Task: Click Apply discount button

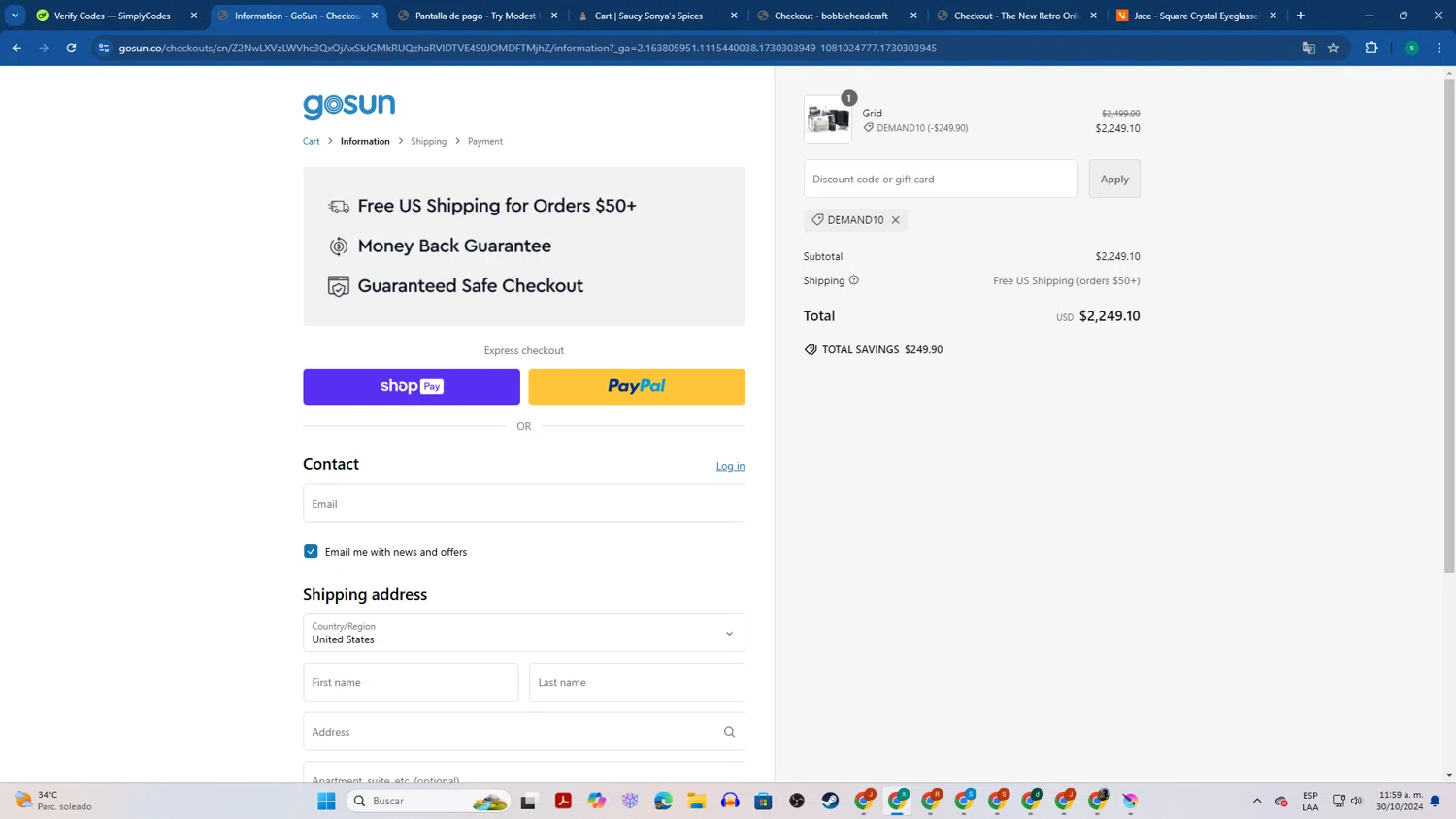Action: click(x=1114, y=179)
